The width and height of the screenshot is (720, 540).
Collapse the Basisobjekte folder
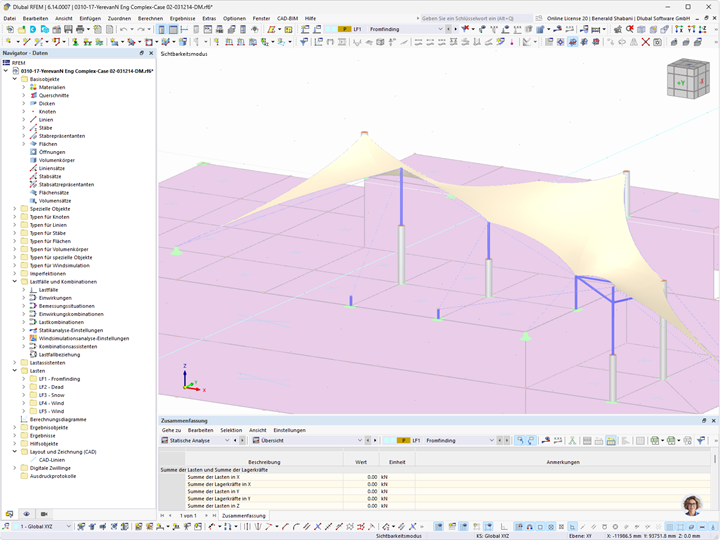15,79
